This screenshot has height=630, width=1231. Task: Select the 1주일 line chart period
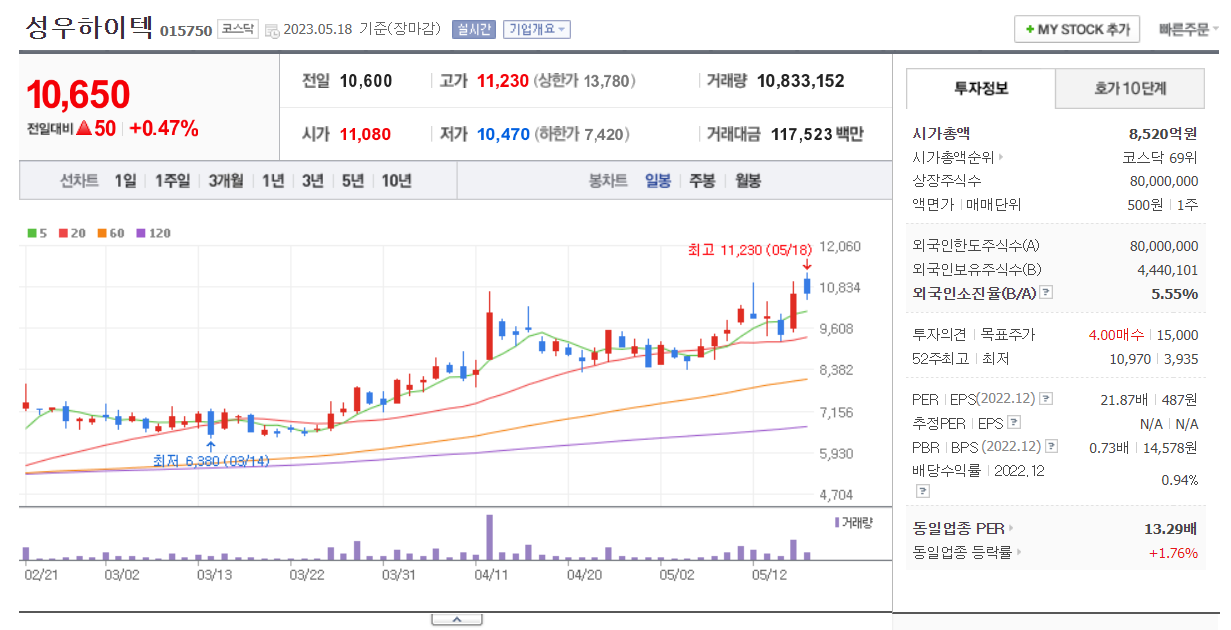[172, 181]
